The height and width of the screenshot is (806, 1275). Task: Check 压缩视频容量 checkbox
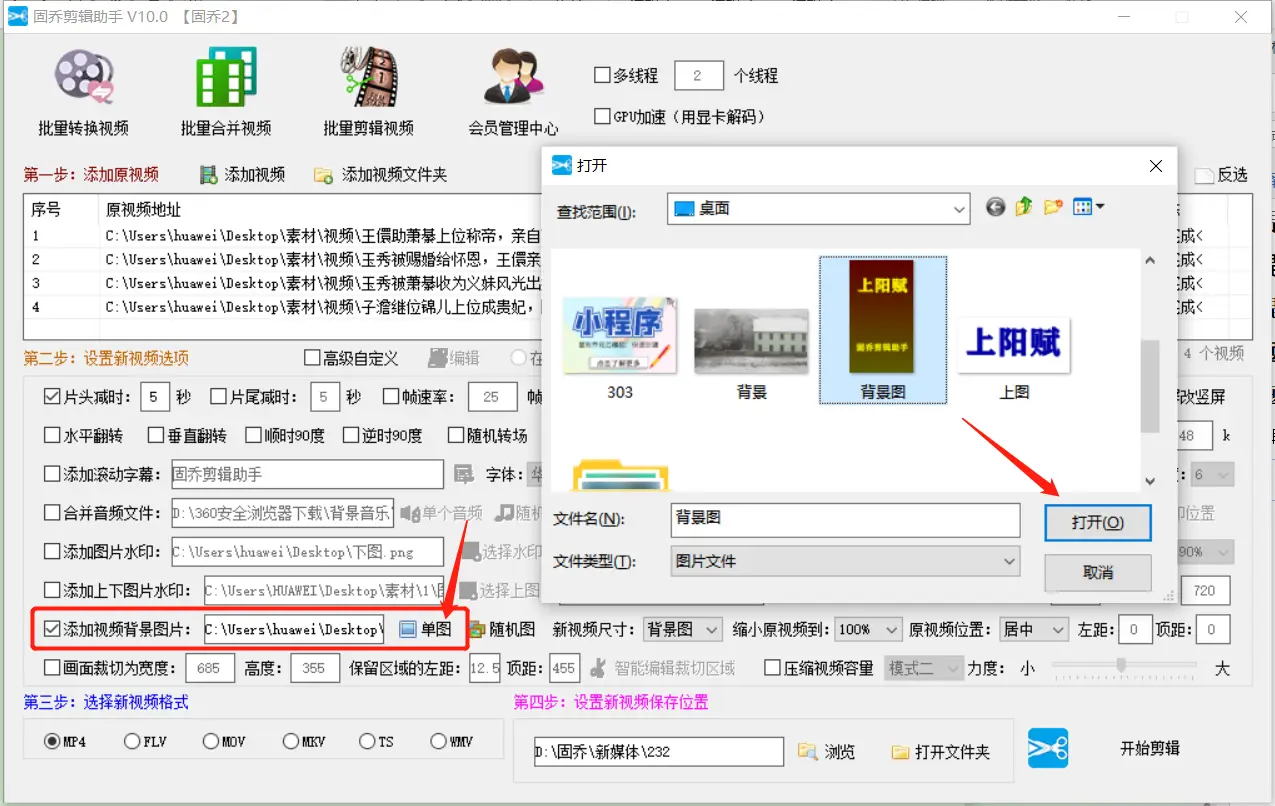[772, 668]
